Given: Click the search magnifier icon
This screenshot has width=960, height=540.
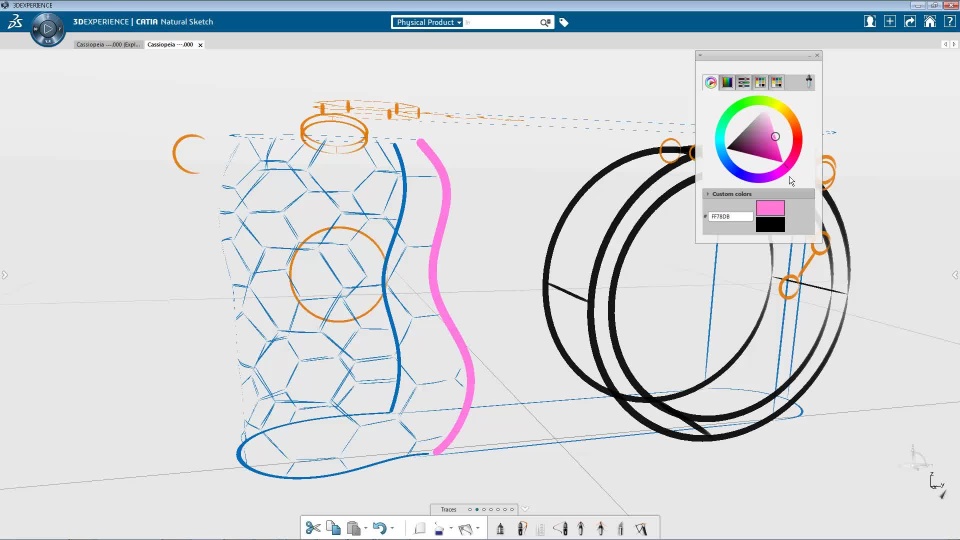Looking at the screenshot, I should [x=545, y=23].
